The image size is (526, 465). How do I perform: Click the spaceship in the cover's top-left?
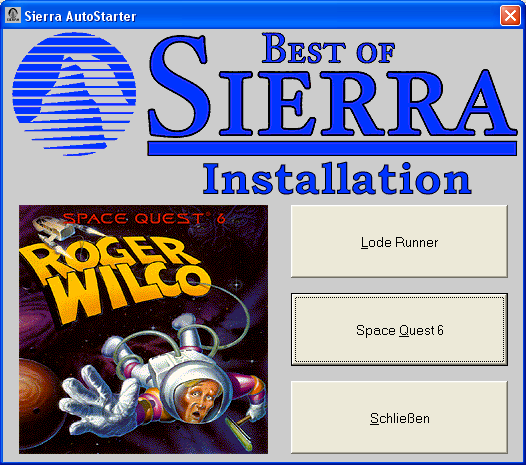point(55,228)
